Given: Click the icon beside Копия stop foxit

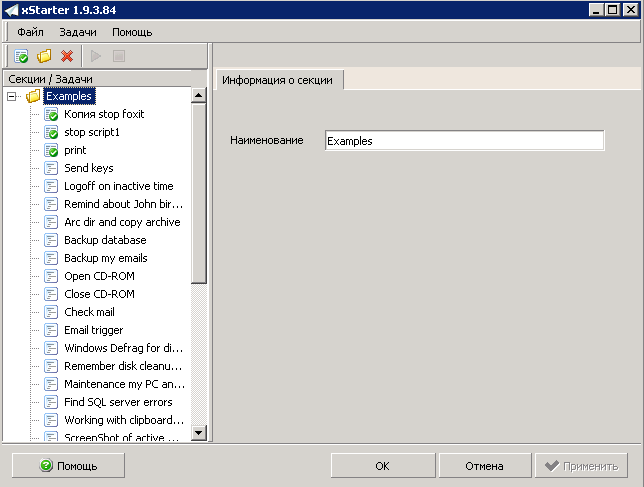Looking at the screenshot, I should coord(51,114).
